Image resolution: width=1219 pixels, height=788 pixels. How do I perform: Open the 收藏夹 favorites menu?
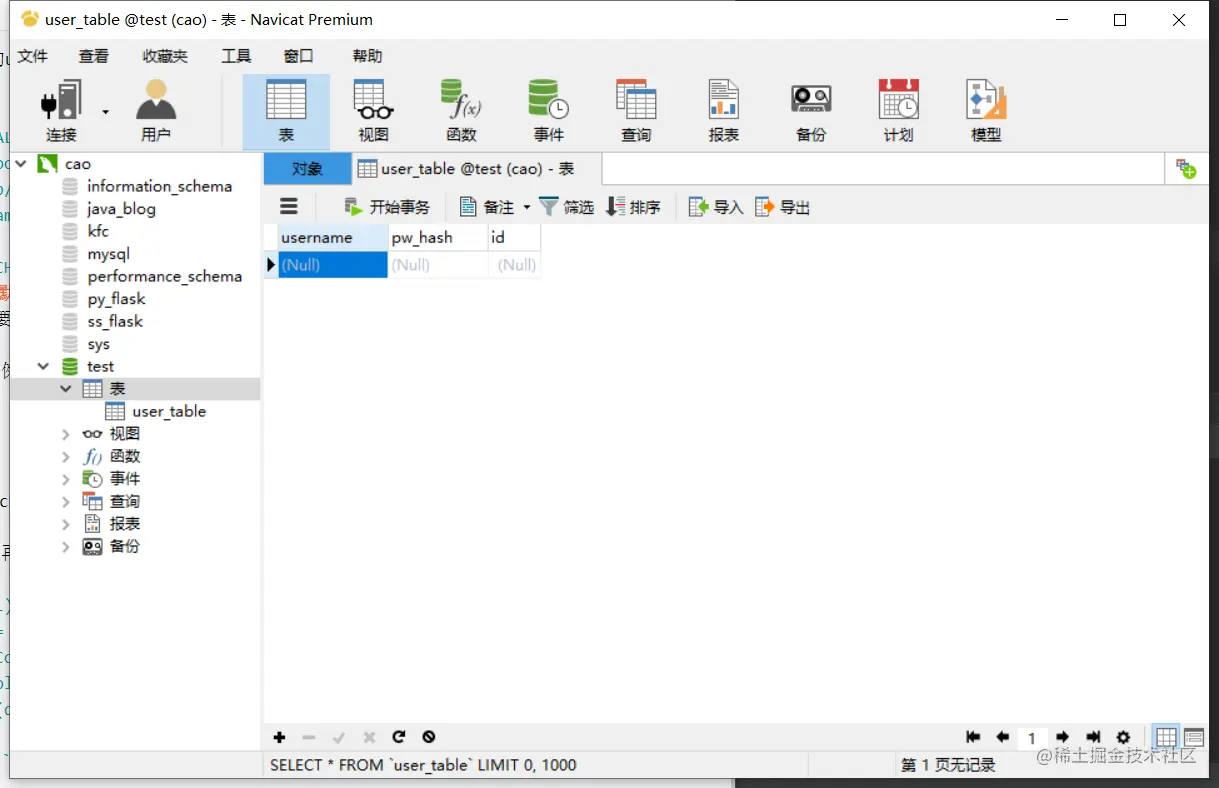165,56
